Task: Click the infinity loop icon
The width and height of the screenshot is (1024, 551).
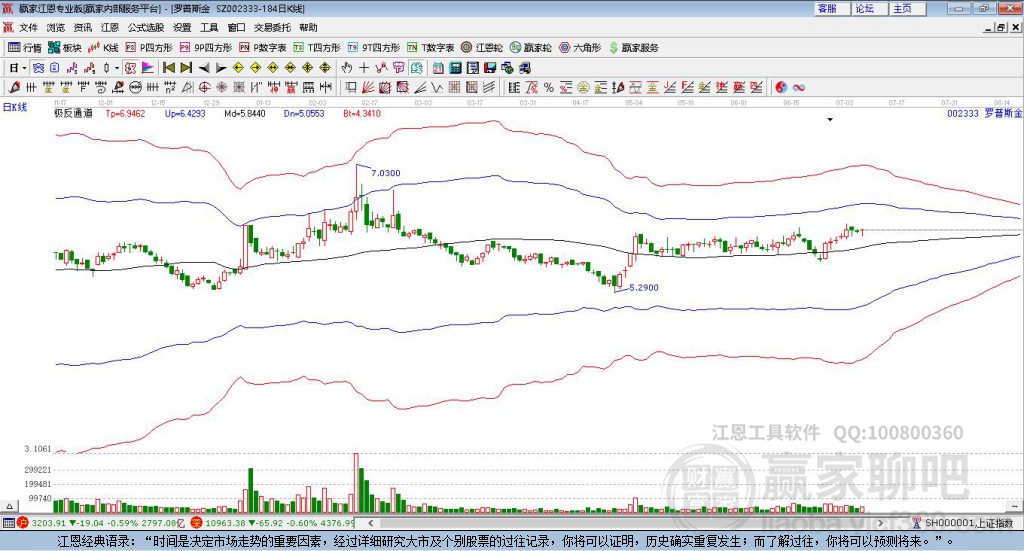Action: [x=799, y=87]
